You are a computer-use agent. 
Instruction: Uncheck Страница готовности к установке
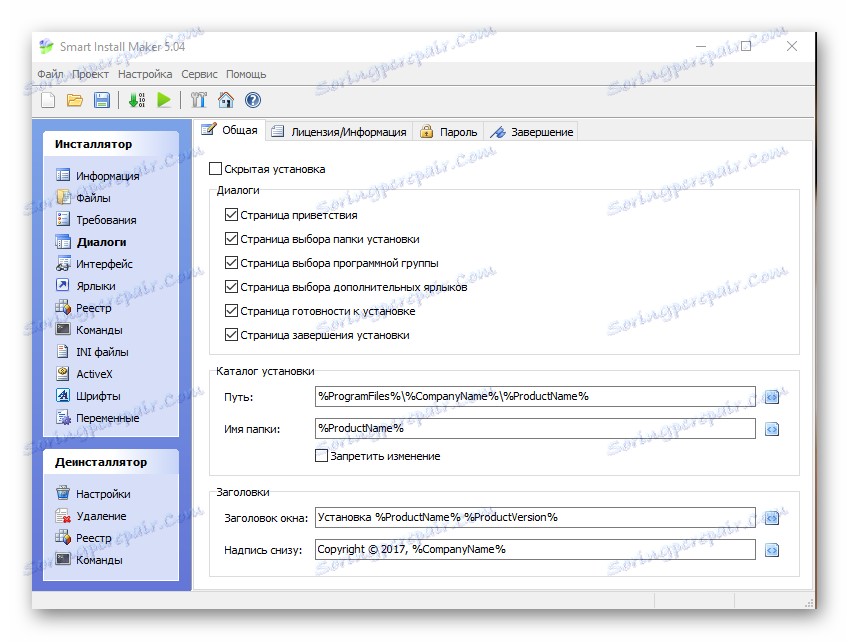coord(231,311)
